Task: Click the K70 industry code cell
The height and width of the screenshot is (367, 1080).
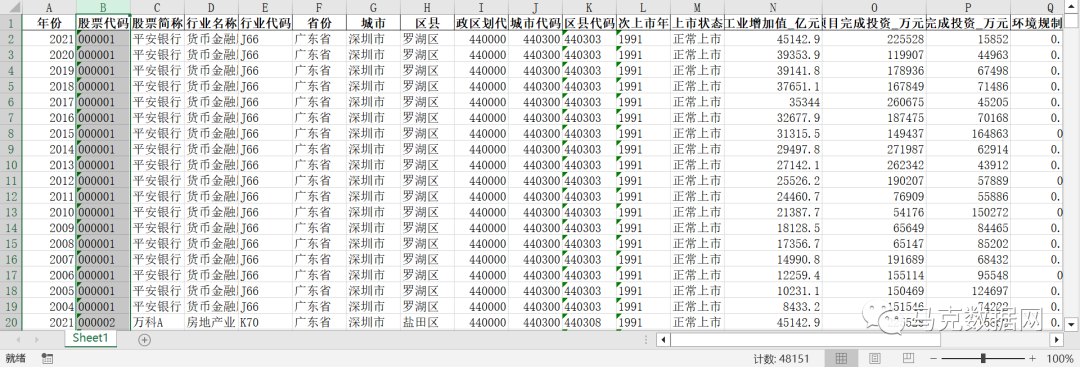Action: 265,322
